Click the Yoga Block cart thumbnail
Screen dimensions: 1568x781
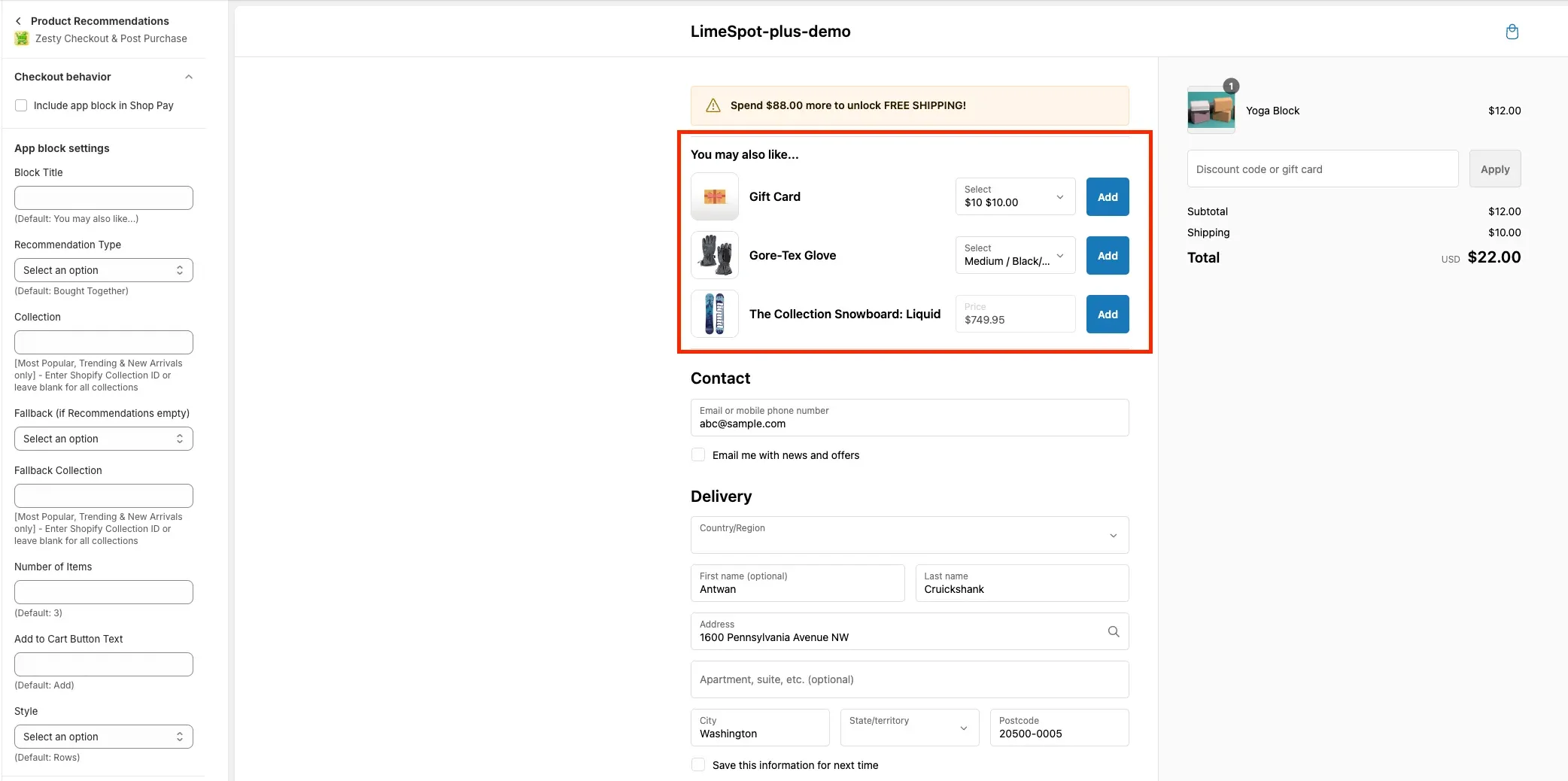(1211, 111)
